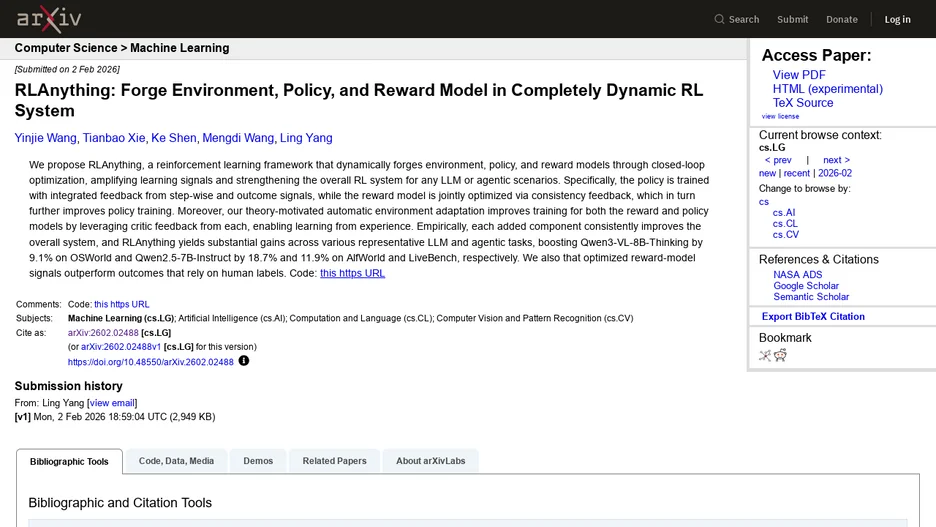Click the 'Computer Science > Machine Learning' breadcrumb

(x=122, y=48)
